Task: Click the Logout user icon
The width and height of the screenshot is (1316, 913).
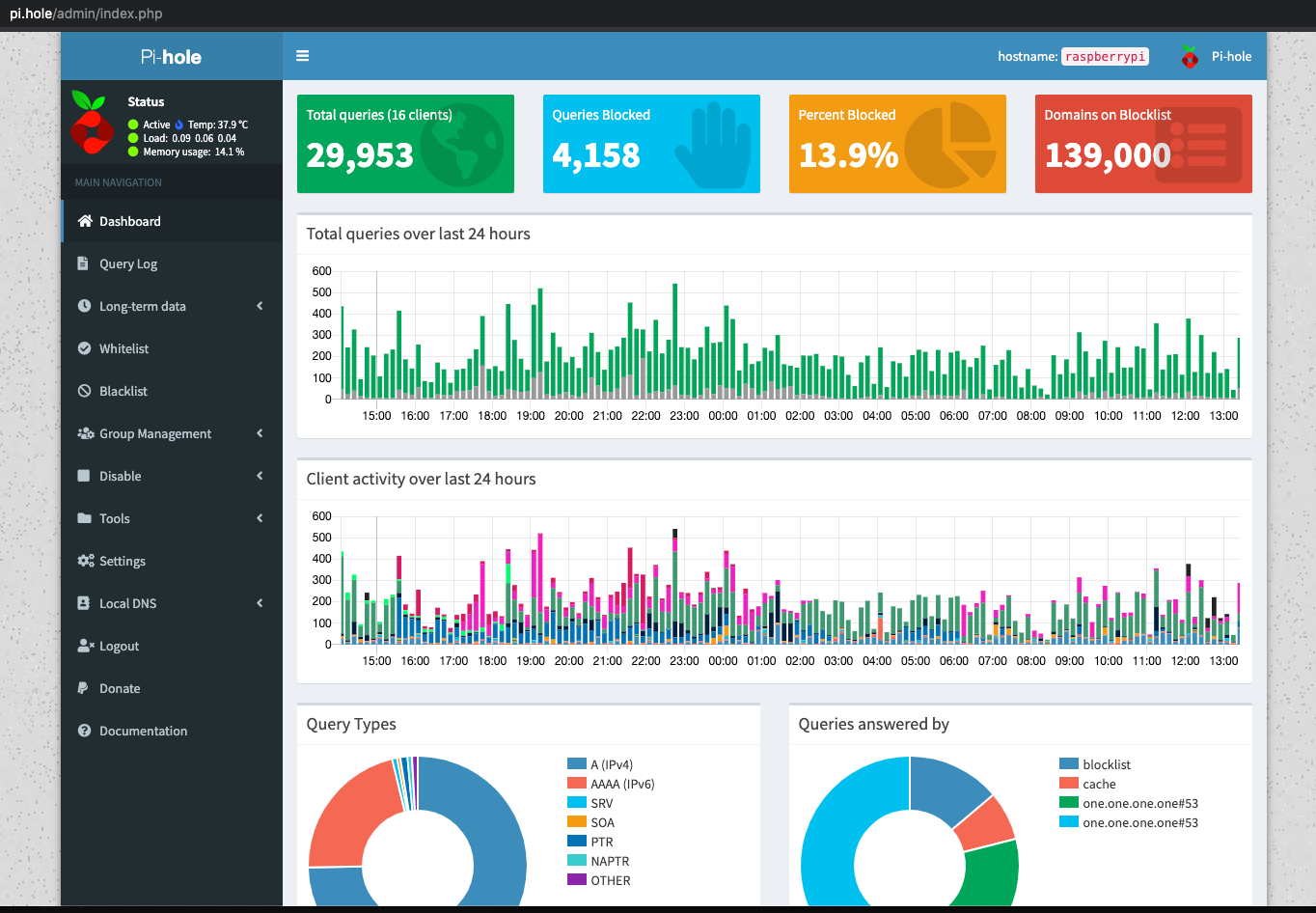Action: (86, 646)
